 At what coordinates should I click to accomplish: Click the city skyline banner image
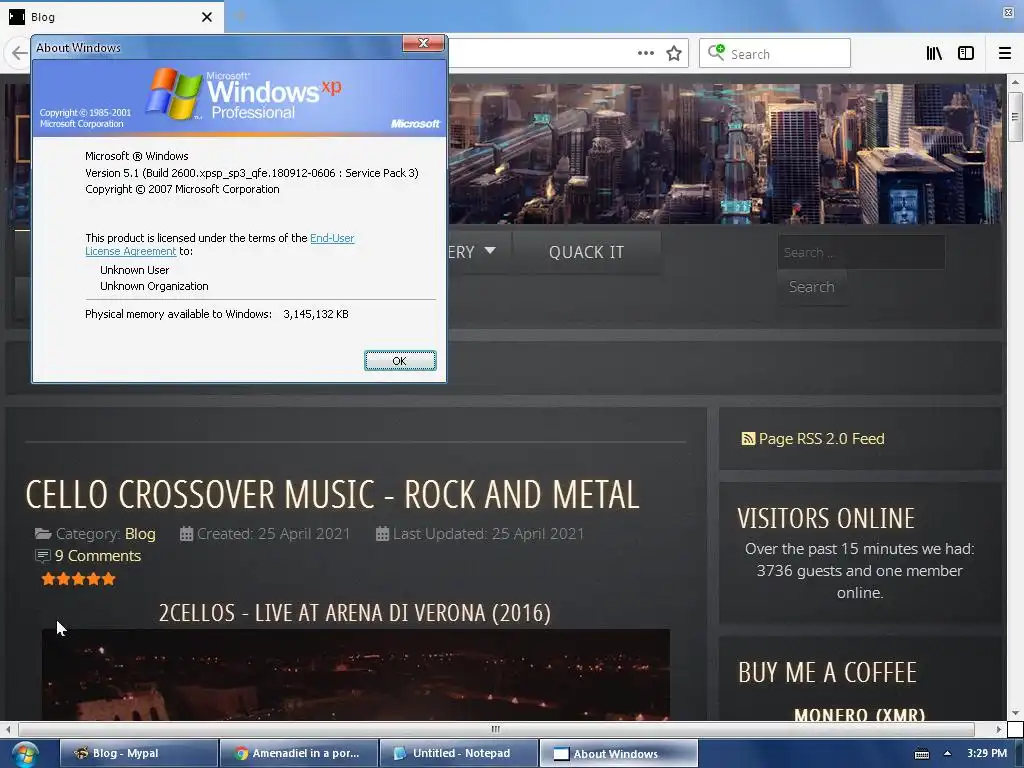pos(725,153)
